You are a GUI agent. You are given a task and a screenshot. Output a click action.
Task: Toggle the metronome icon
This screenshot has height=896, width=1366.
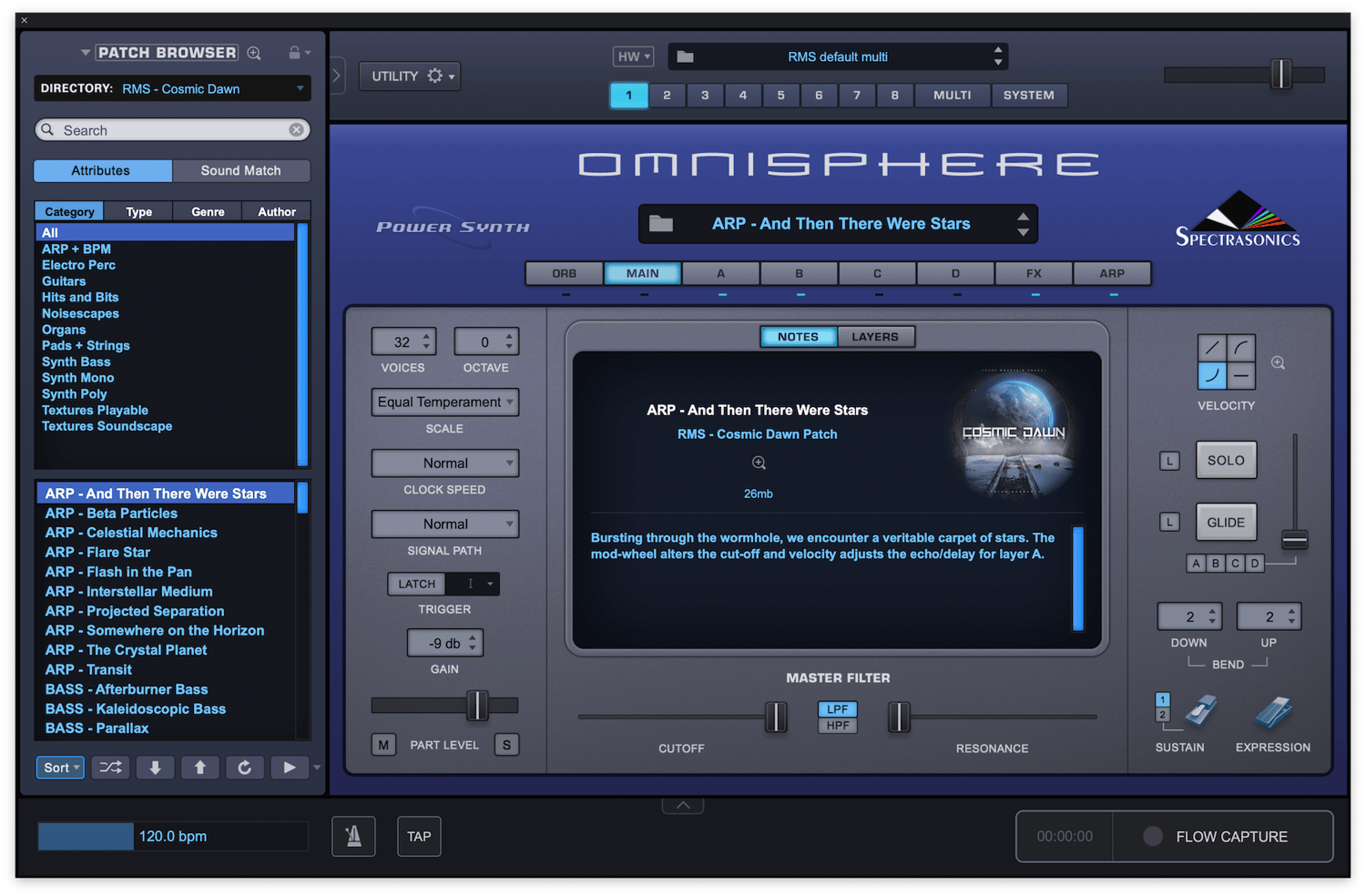pyautogui.click(x=353, y=836)
